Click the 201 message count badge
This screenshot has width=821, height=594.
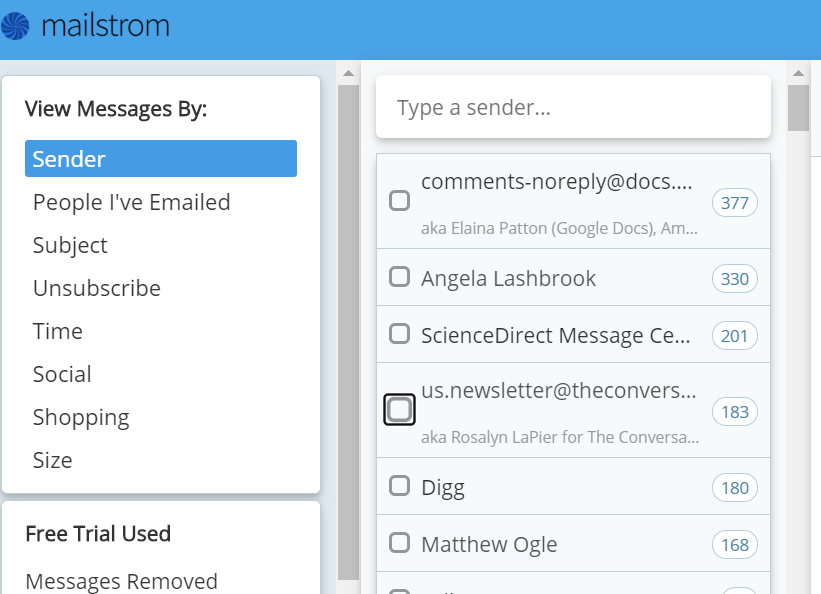tap(735, 336)
